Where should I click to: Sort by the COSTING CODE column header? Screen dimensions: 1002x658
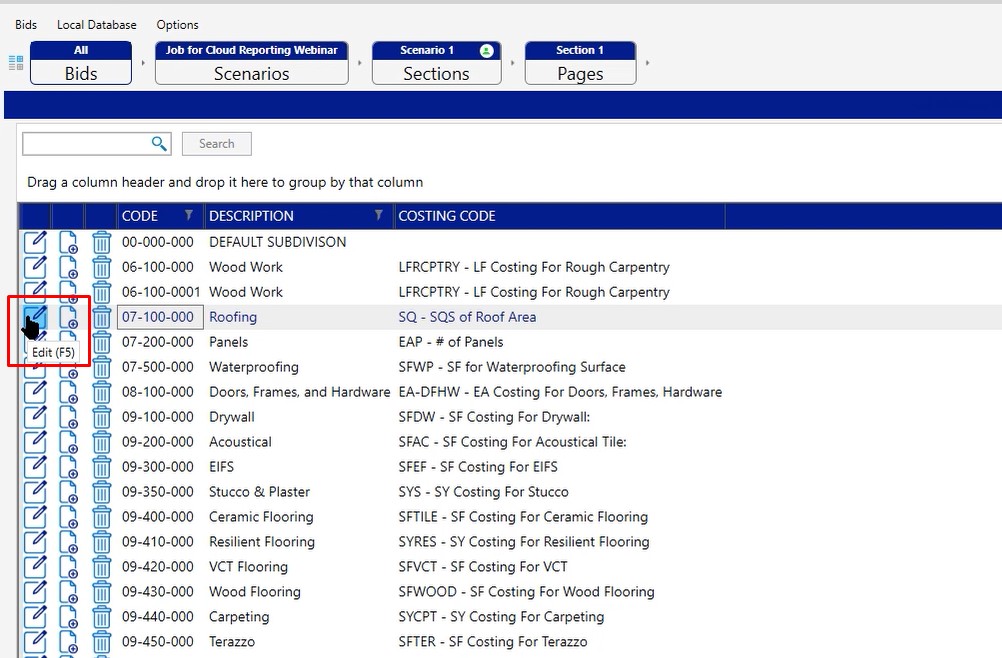pyautogui.click(x=447, y=216)
